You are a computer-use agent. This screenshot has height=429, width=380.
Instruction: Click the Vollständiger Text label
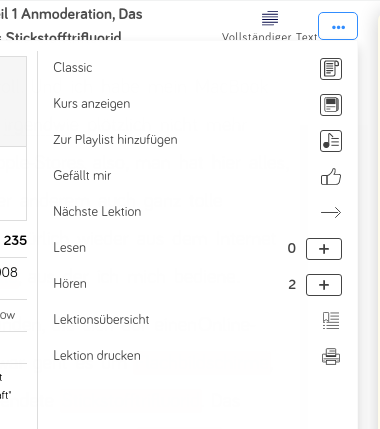[270, 36]
